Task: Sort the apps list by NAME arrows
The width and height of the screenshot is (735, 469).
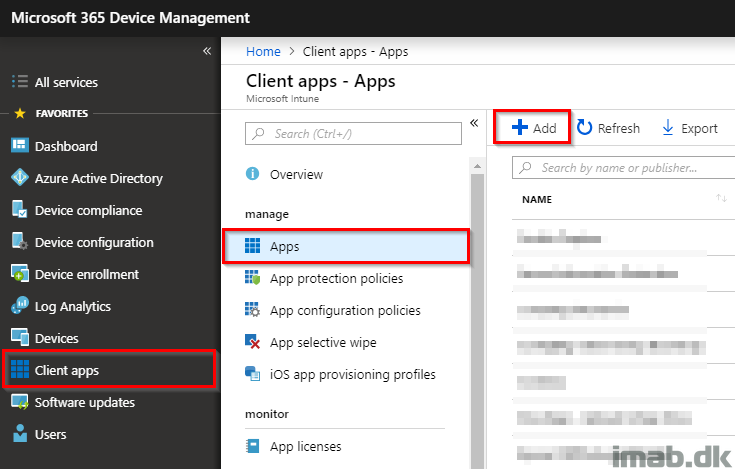Action: 721,198
